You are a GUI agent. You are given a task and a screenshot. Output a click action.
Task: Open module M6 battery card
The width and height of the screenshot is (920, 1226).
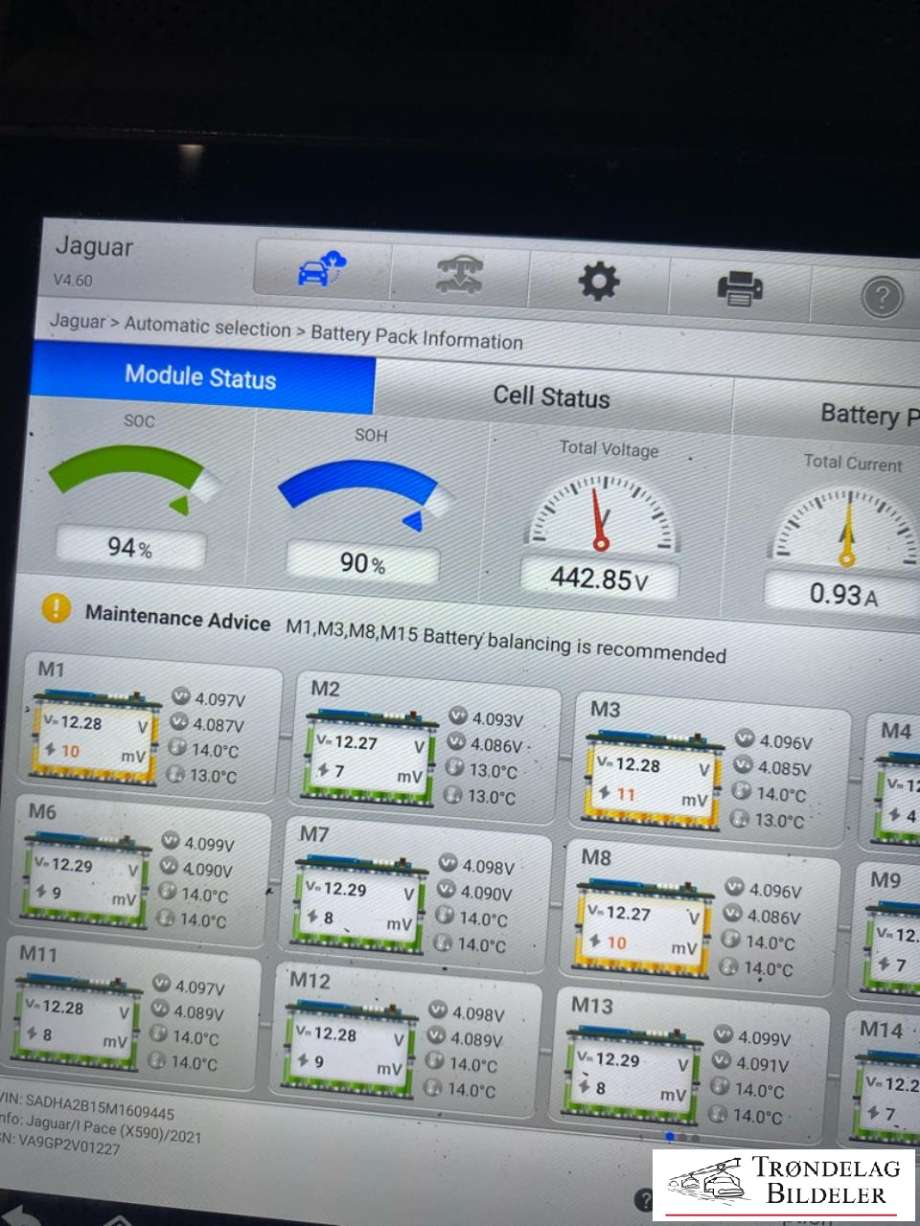[x=142, y=870]
